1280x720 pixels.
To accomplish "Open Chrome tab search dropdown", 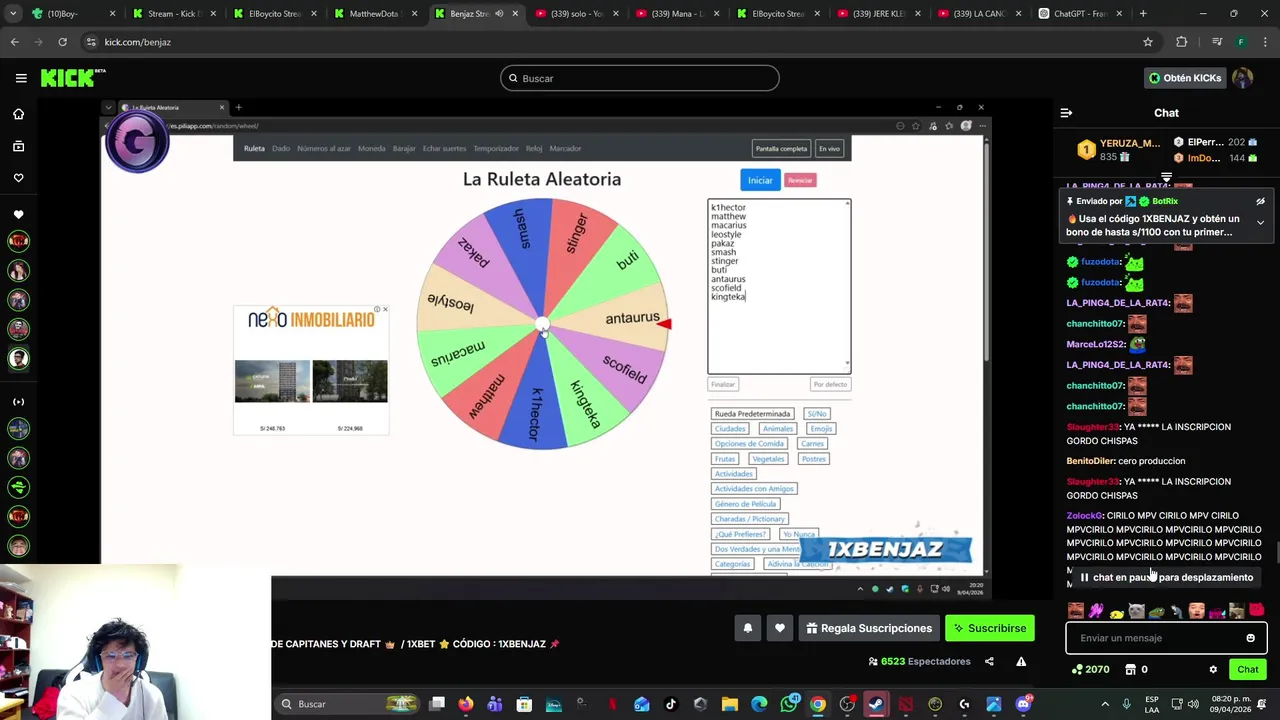I will click(14, 14).
